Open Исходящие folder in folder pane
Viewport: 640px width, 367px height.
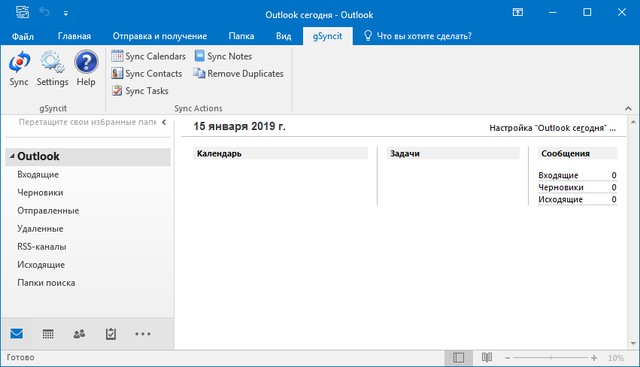pos(41,265)
